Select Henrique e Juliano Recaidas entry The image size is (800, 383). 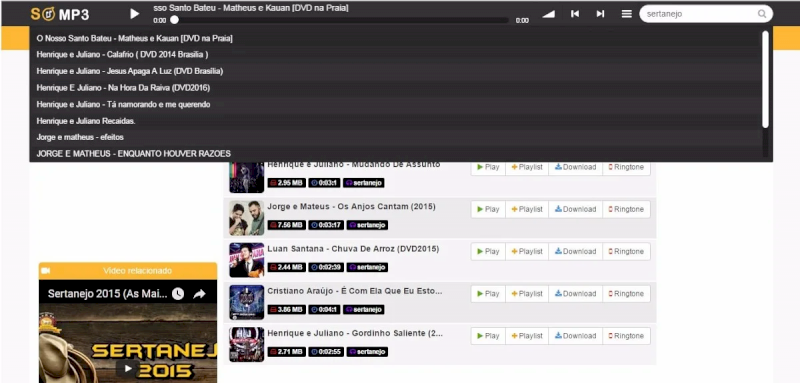86,121
